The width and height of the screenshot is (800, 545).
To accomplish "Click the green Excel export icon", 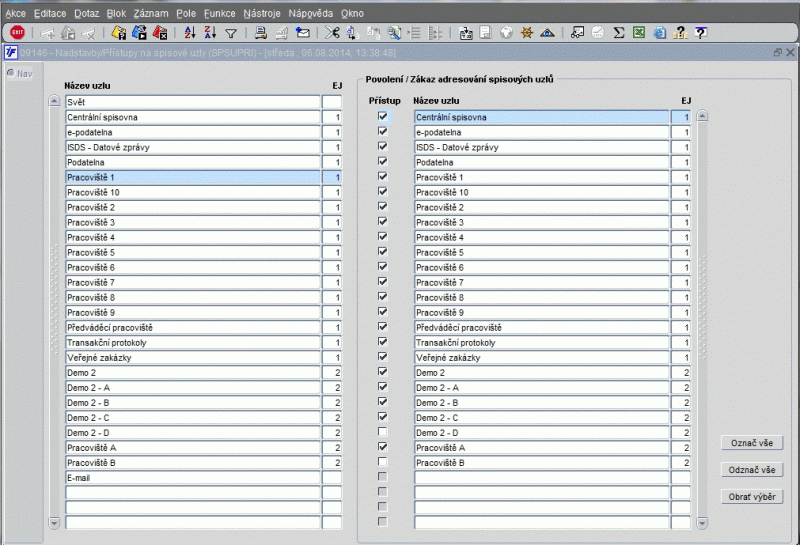I will (x=639, y=33).
